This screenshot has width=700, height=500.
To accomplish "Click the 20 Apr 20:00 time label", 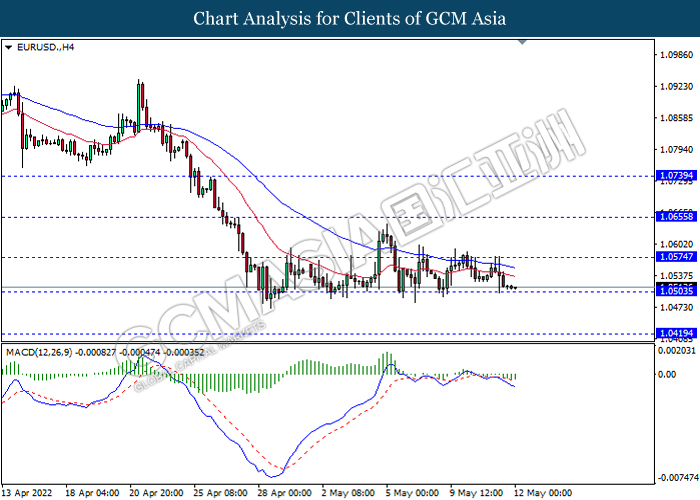I will [156, 493].
